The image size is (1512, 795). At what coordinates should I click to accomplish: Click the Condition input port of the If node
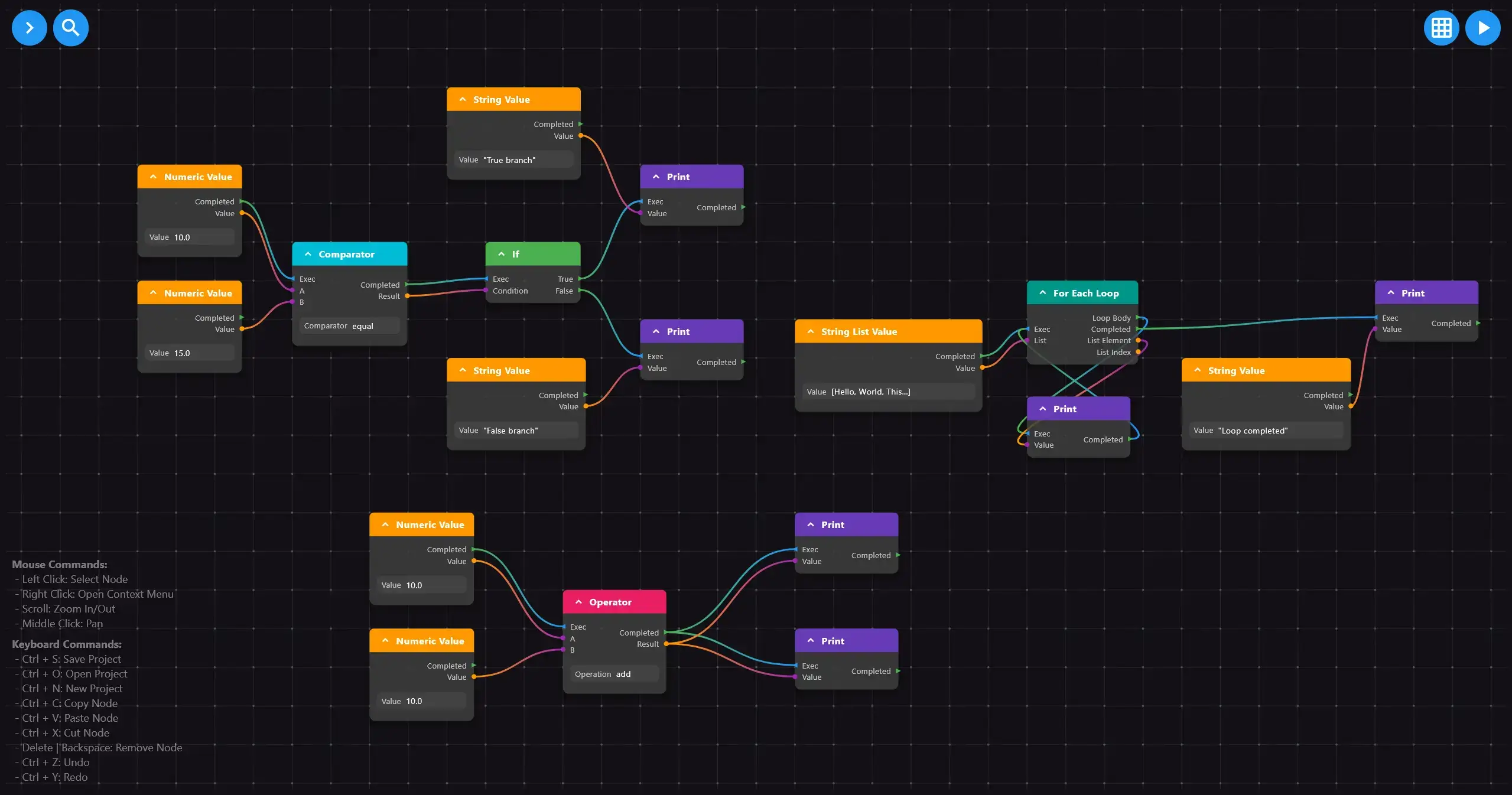point(486,291)
